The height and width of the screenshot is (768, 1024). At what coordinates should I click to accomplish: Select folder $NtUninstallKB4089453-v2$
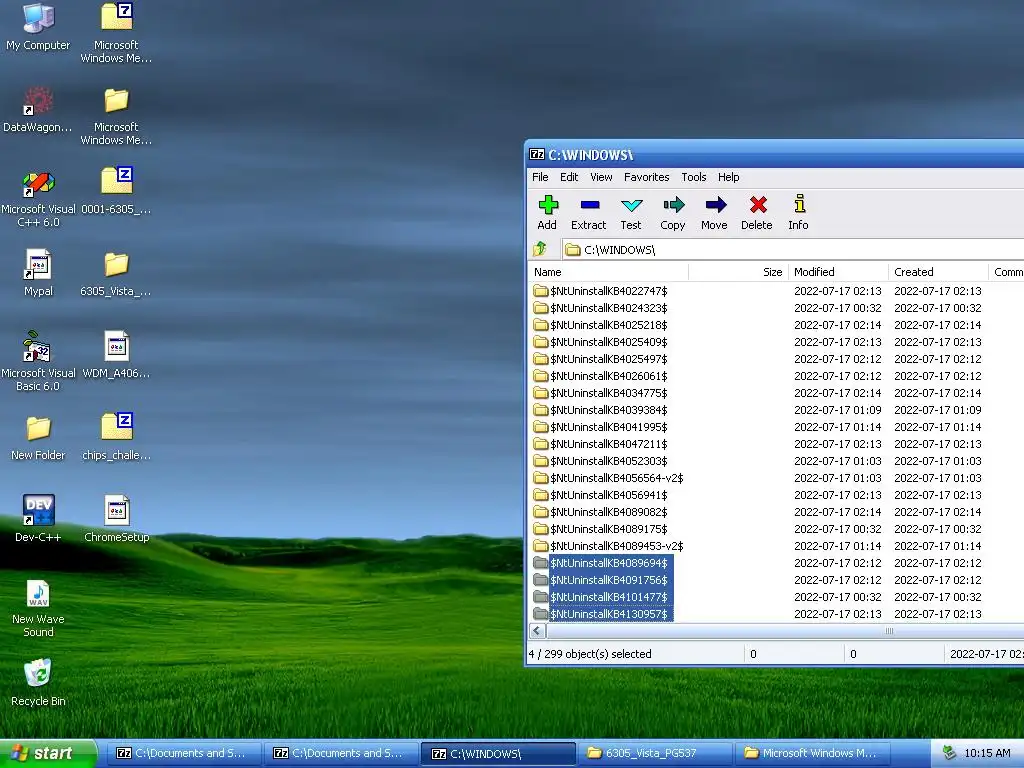tap(608, 545)
